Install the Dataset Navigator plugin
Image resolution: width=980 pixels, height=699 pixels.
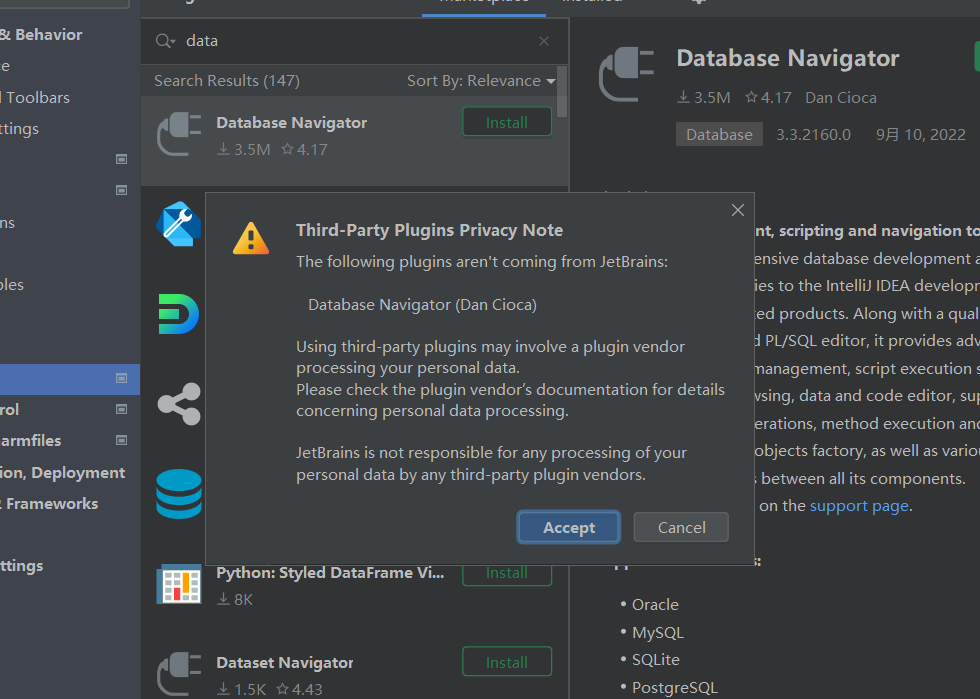[506, 662]
